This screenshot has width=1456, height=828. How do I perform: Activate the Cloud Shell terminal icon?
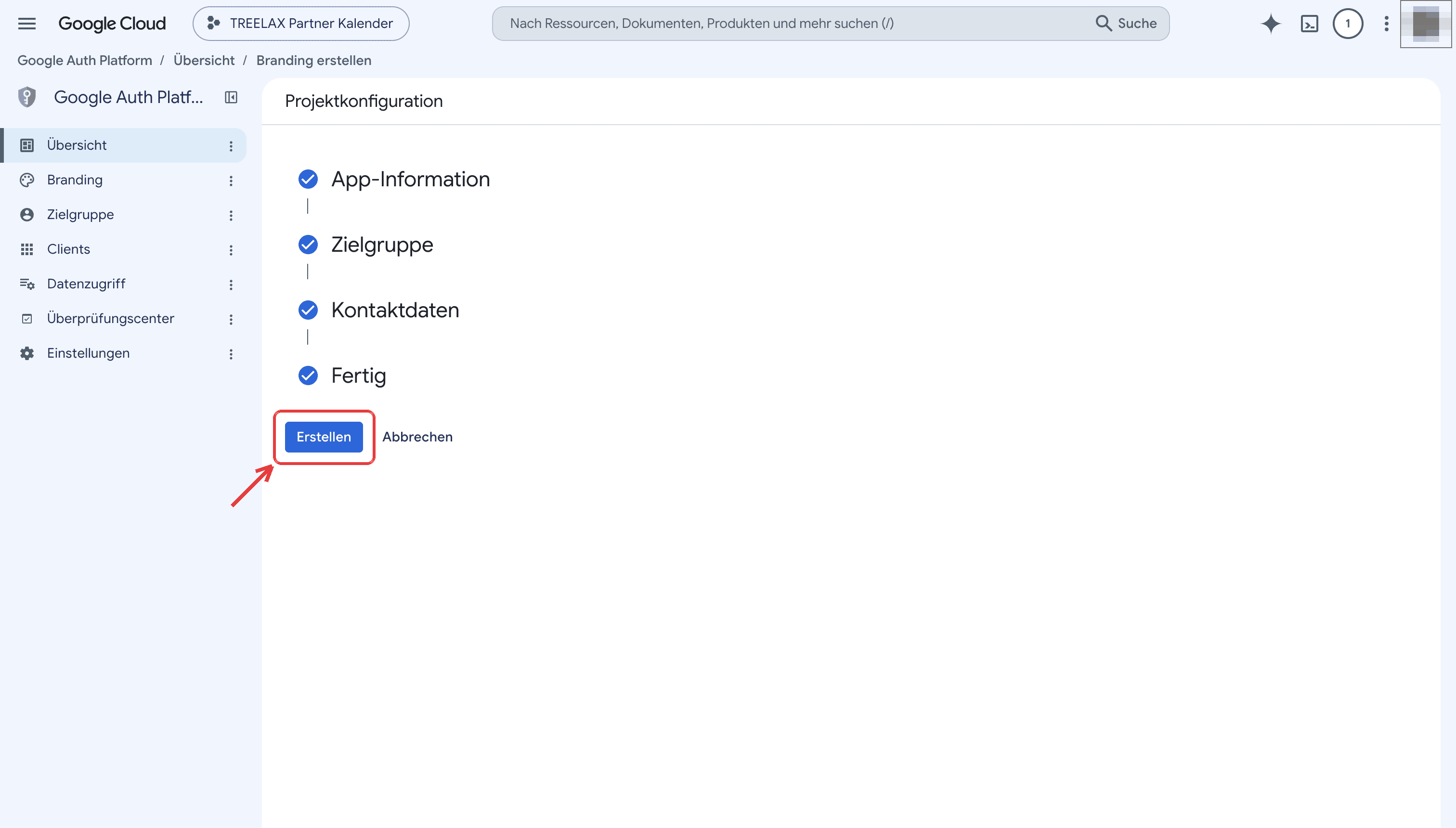(x=1309, y=23)
